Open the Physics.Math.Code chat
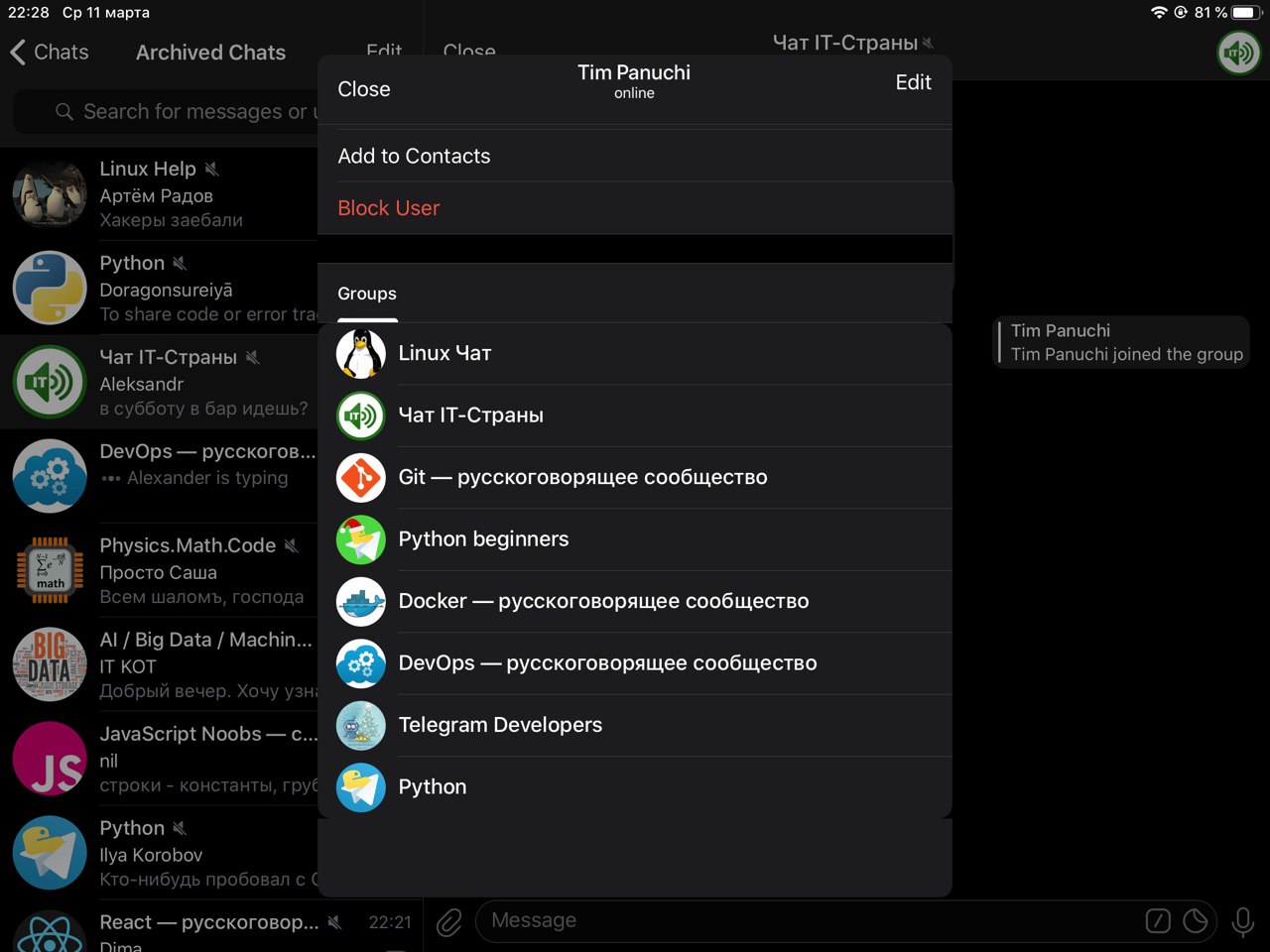The height and width of the screenshot is (952, 1270). click(x=159, y=570)
